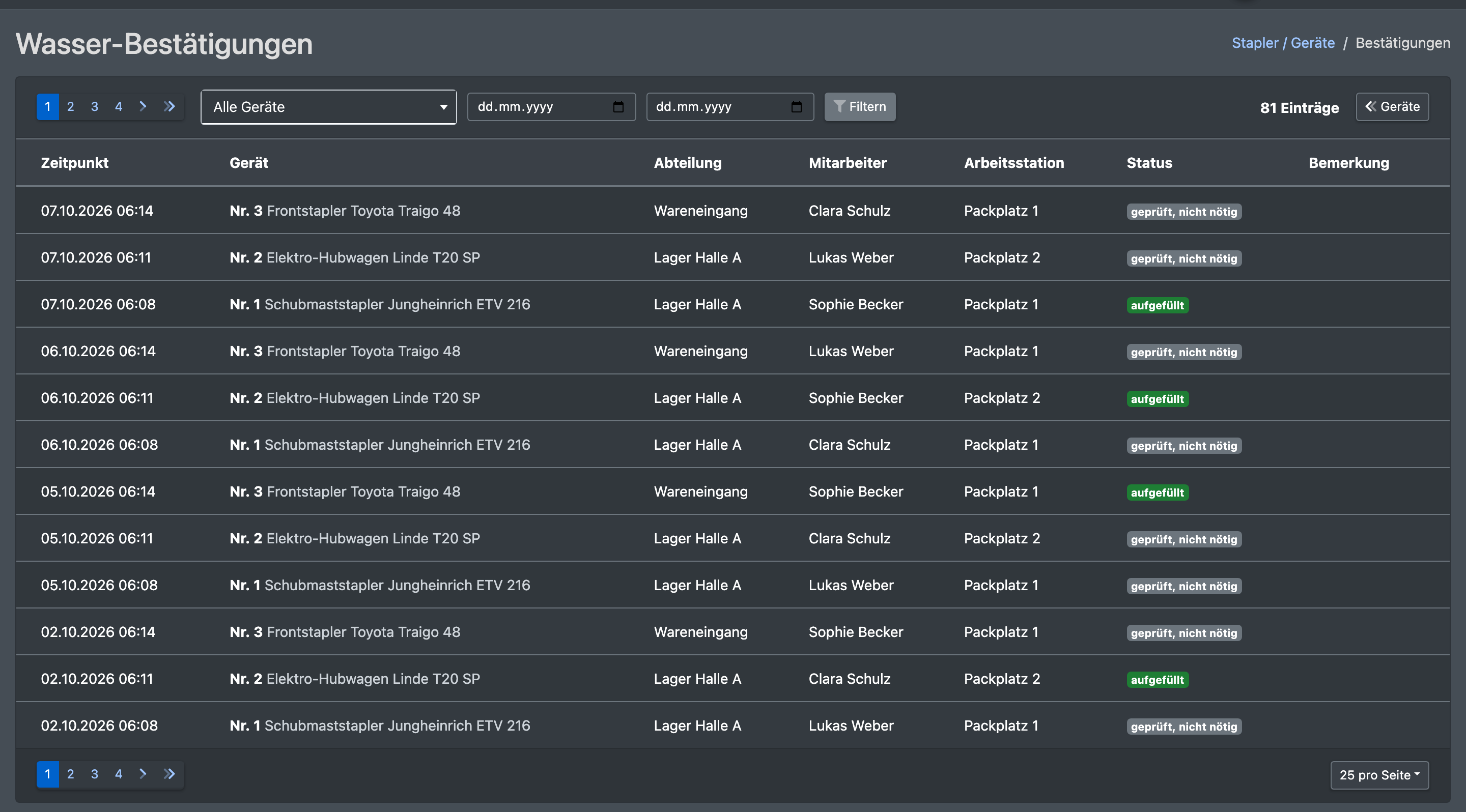
Task: Click Lager Halle A in 05.10.2026 06:08 row
Action: coord(697,585)
